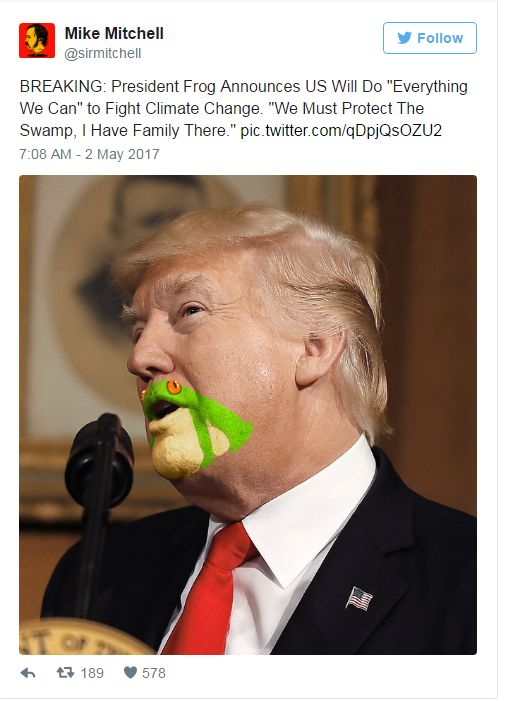506x701 pixels.
Task: Click the 189 retweet count
Action: click(92, 673)
